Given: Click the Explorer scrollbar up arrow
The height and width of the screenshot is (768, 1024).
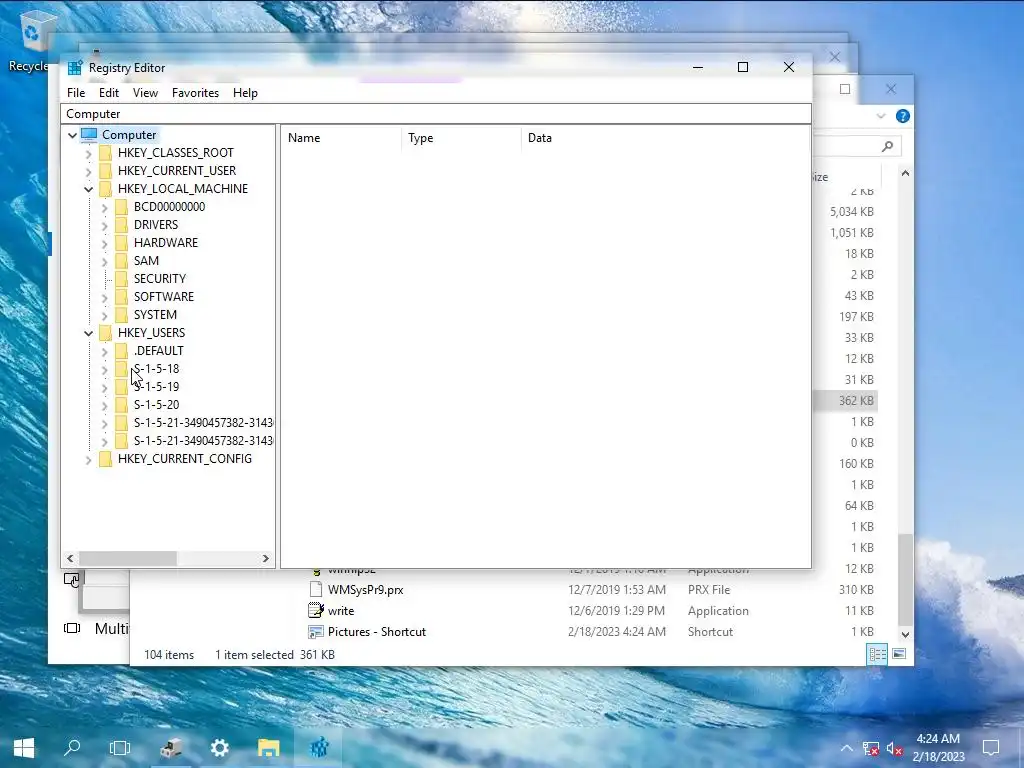Looking at the screenshot, I should pyautogui.click(x=905, y=173).
